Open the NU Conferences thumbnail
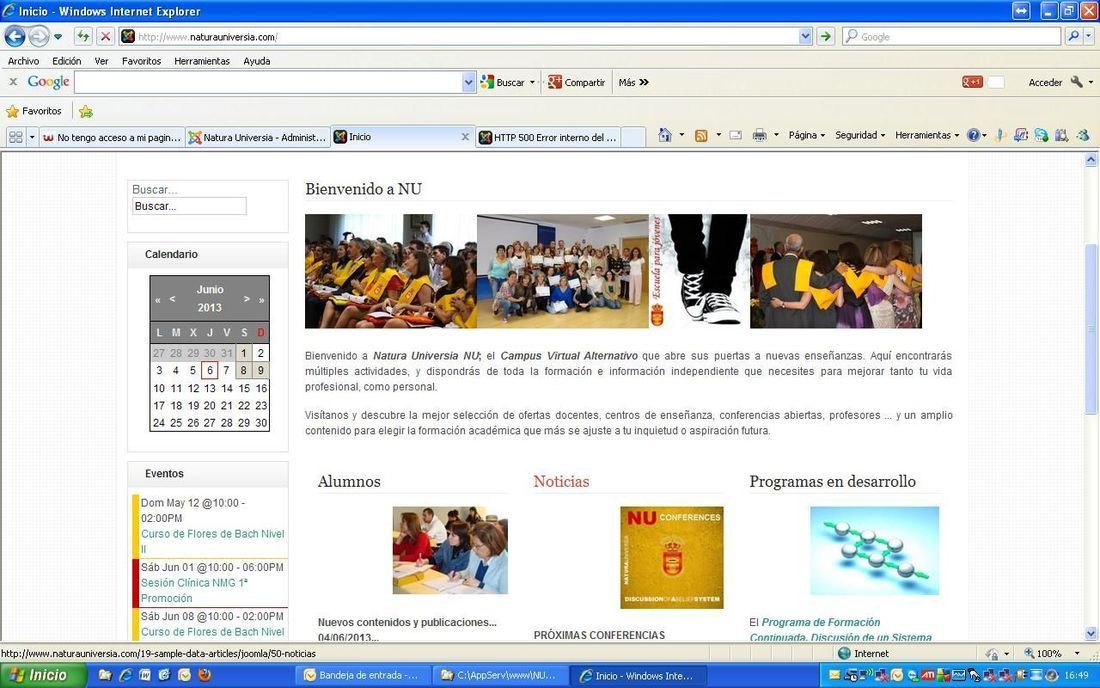The height and width of the screenshot is (688, 1100). tap(671, 558)
